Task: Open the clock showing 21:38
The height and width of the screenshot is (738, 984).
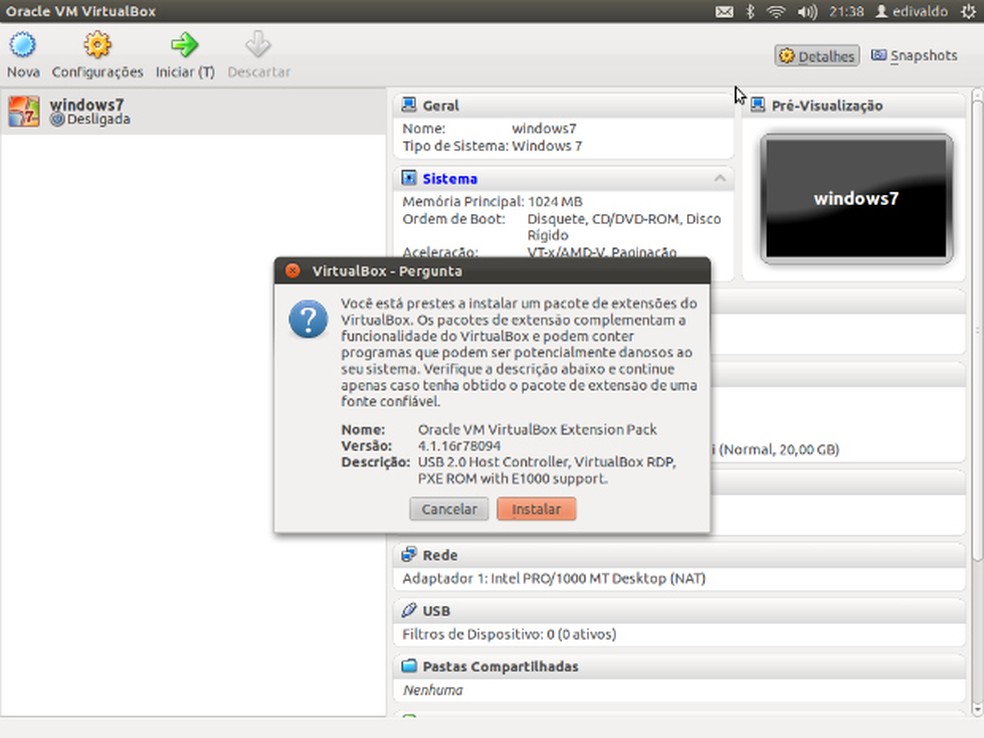Action: [846, 11]
